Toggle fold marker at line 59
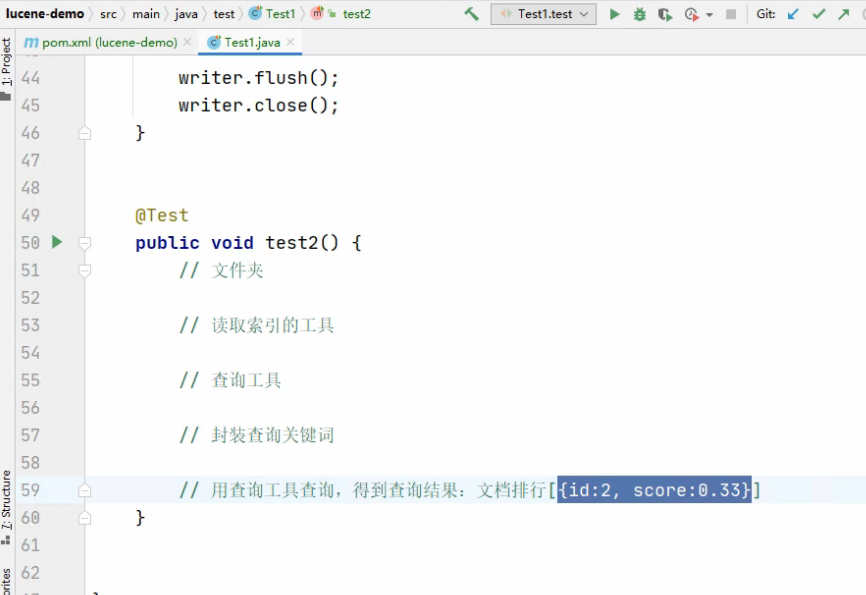Image resolution: width=866 pixels, height=595 pixels. click(85, 490)
